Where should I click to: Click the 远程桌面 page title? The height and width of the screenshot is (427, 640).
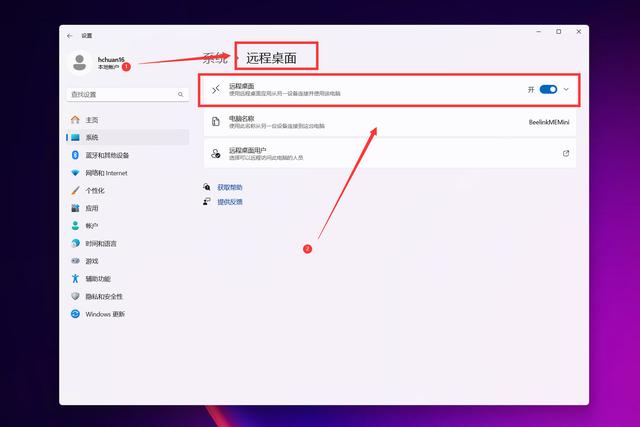(271, 58)
